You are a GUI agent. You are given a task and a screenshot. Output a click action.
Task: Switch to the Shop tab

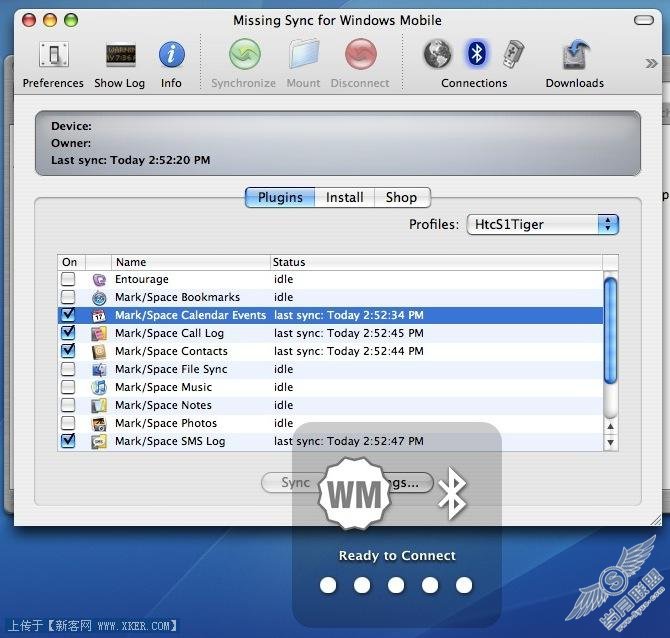tap(402, 197)
